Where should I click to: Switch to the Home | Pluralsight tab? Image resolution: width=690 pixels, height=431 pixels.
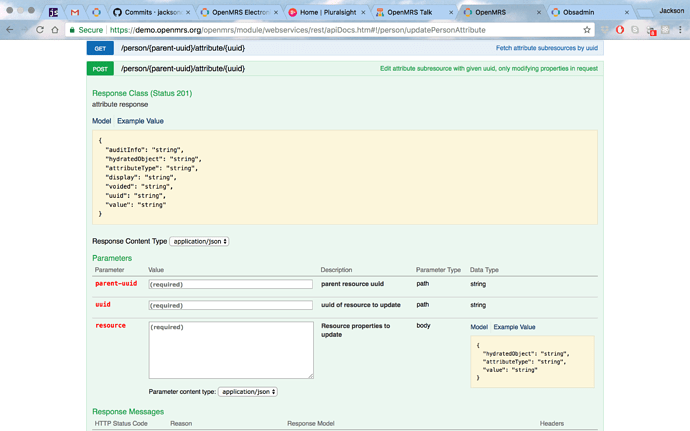326,12
